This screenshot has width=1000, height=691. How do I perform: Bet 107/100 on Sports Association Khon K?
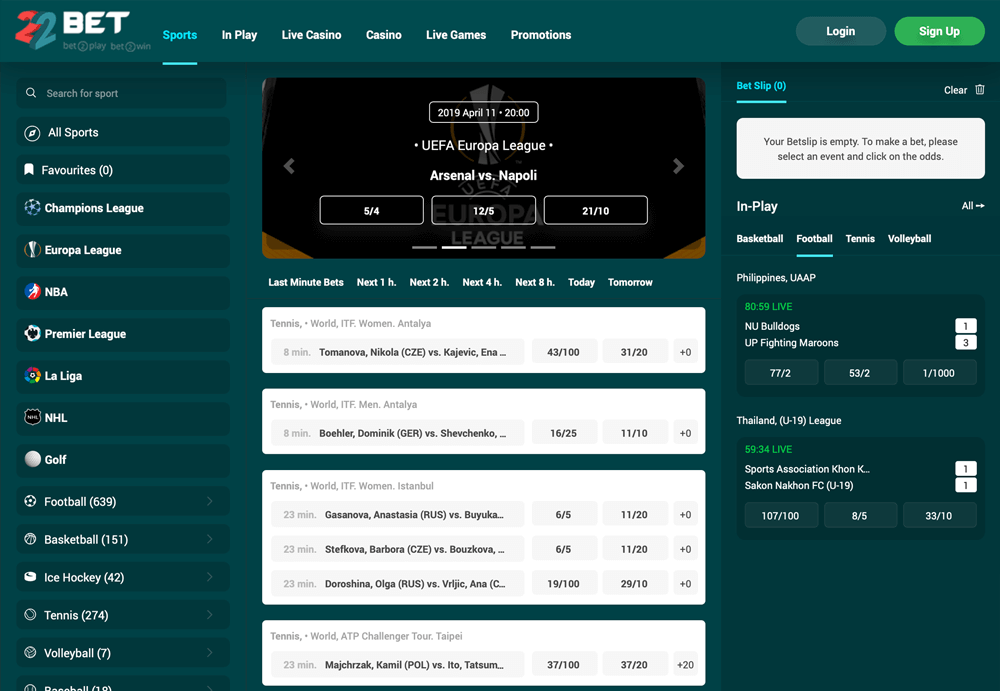pyautogui.click(x=780, y=516)
